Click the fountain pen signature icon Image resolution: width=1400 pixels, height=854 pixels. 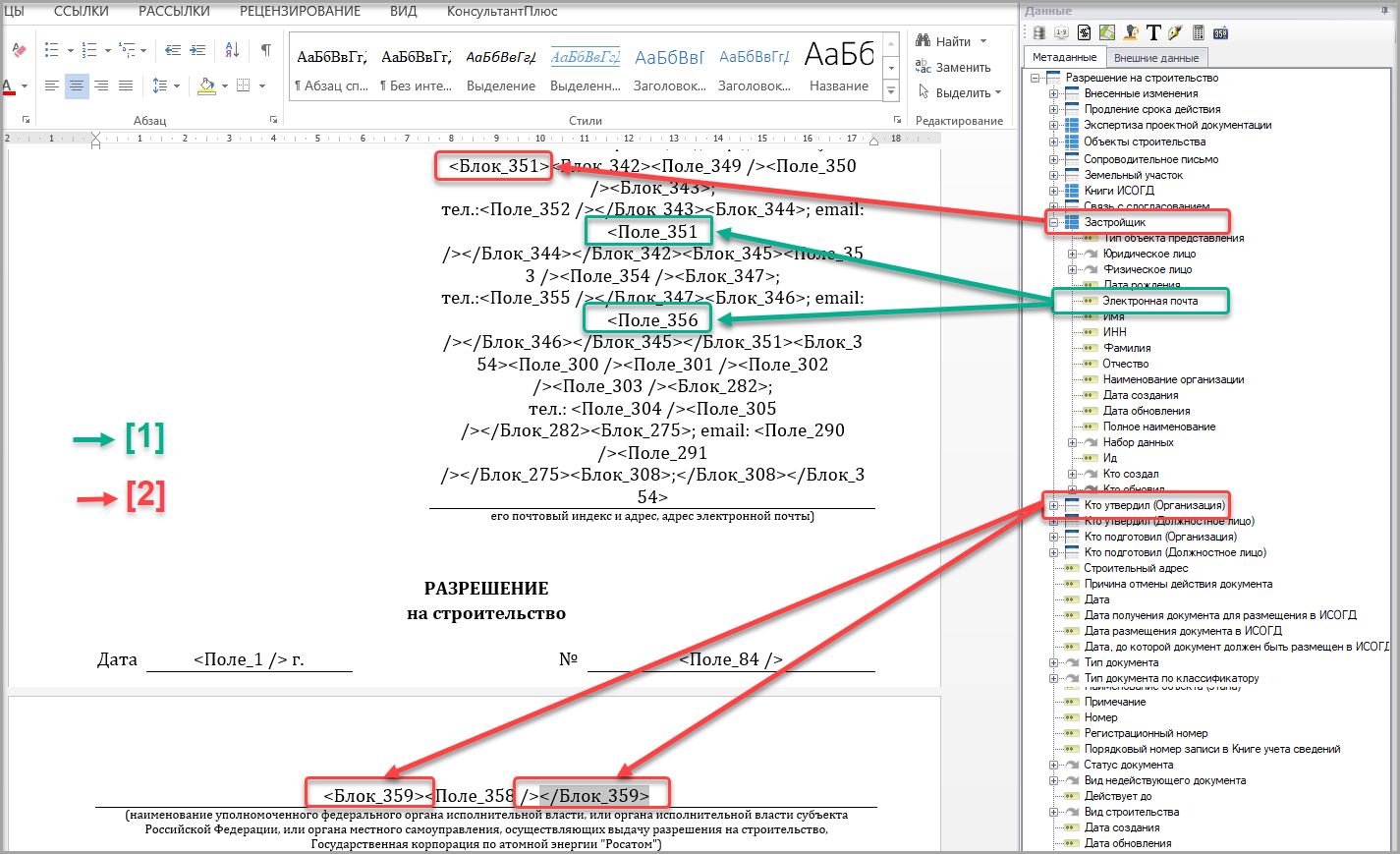pos(1175,32)
